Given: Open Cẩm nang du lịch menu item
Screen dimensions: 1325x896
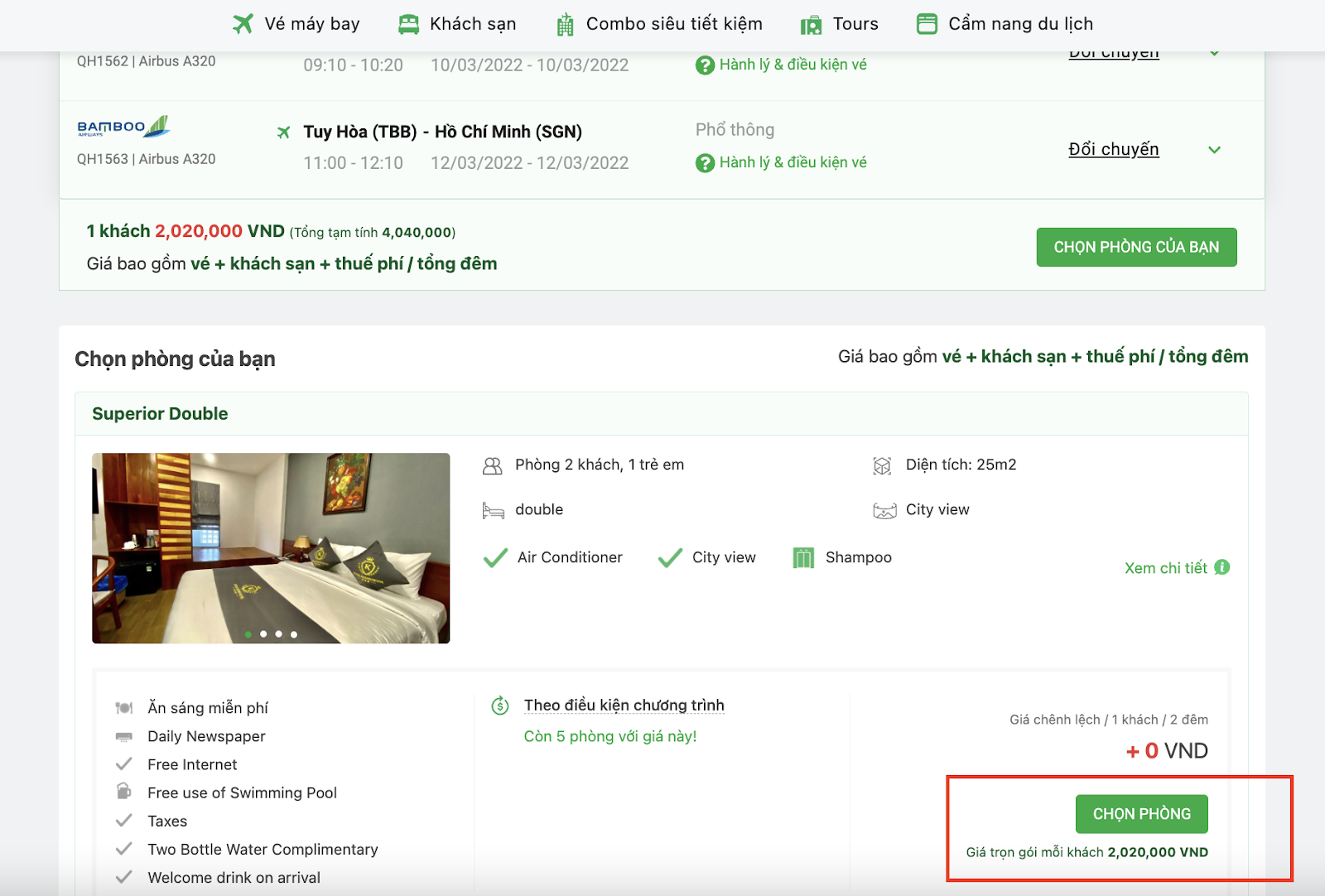Looking at the screenshot, I should coord(1005,24).
